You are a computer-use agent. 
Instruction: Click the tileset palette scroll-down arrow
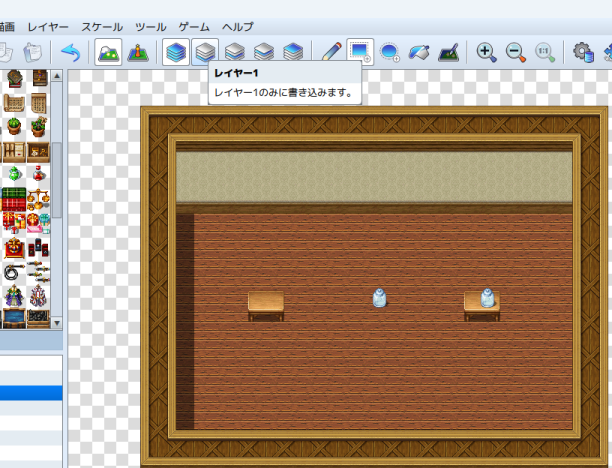57,323
